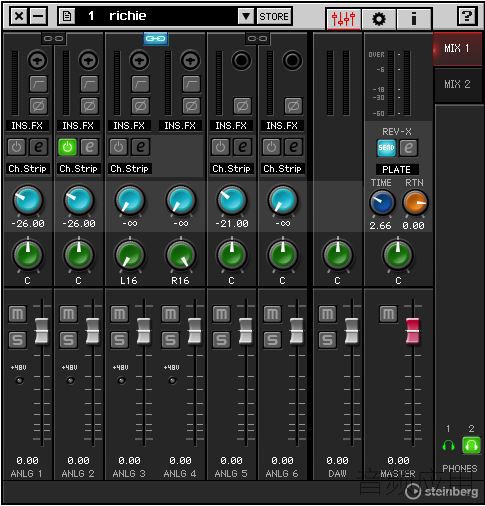The image size is (485, 506).
Task: Mute the ANLG 5 channel
Action: (221, 314)
